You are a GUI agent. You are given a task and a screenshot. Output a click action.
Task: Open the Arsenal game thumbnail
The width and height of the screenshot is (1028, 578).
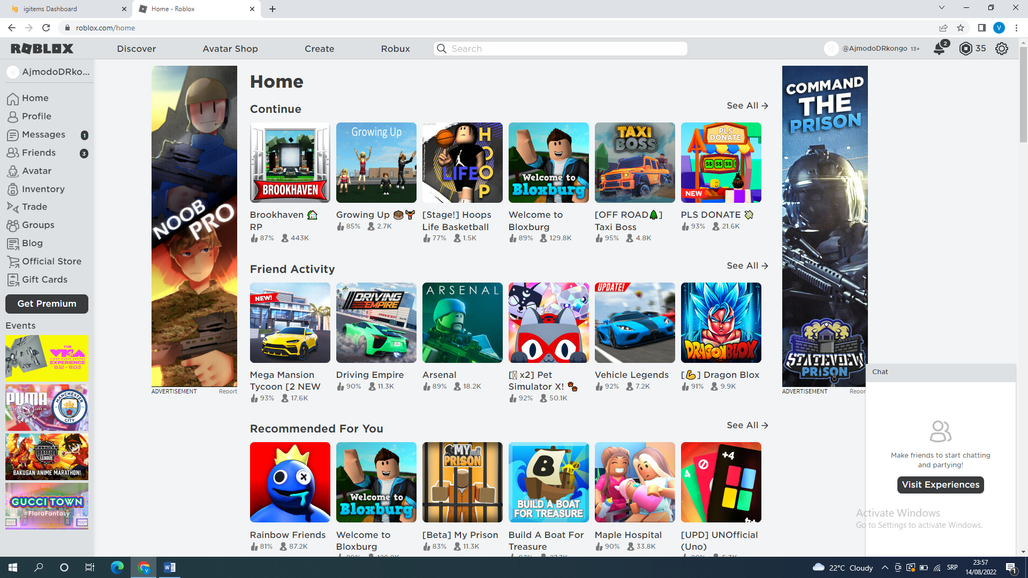point(462,322)
